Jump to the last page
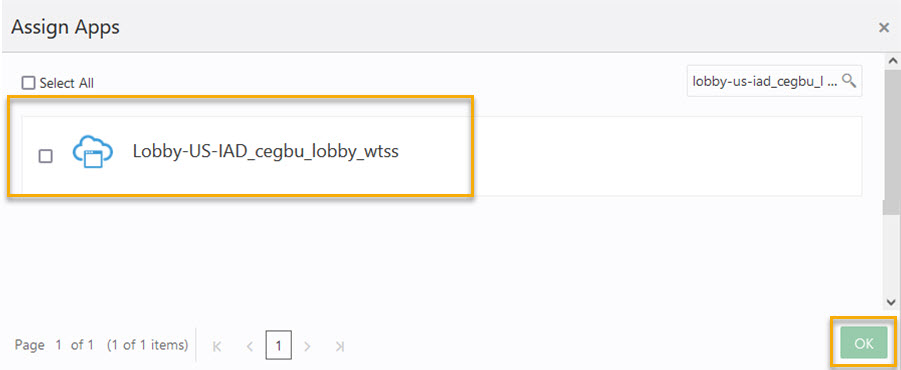 (x=340, y=346)
